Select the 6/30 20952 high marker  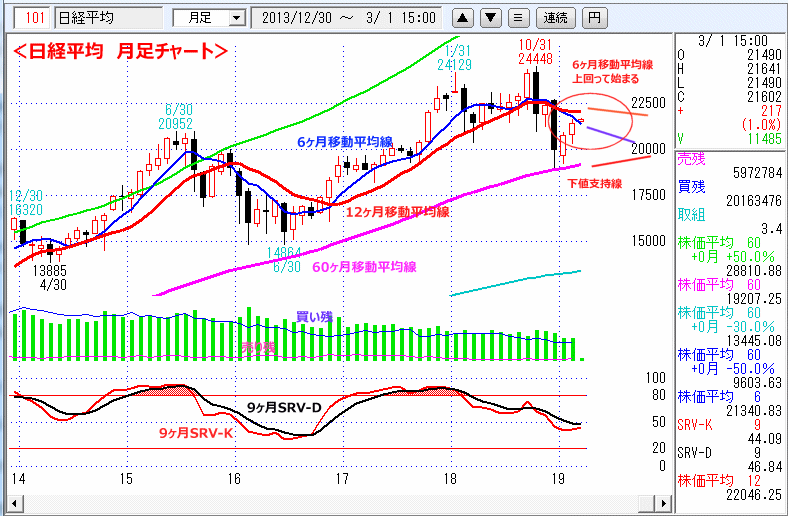179,115
